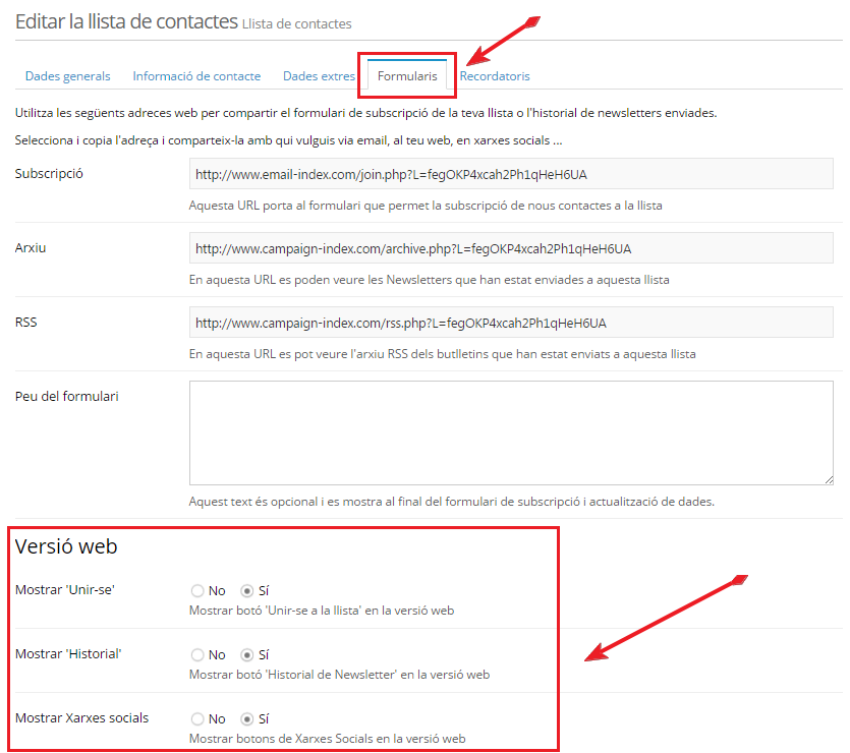This screenshot has height=753, width=850.
Task: Click the 'RSS' field label
Action: (26, 322)
